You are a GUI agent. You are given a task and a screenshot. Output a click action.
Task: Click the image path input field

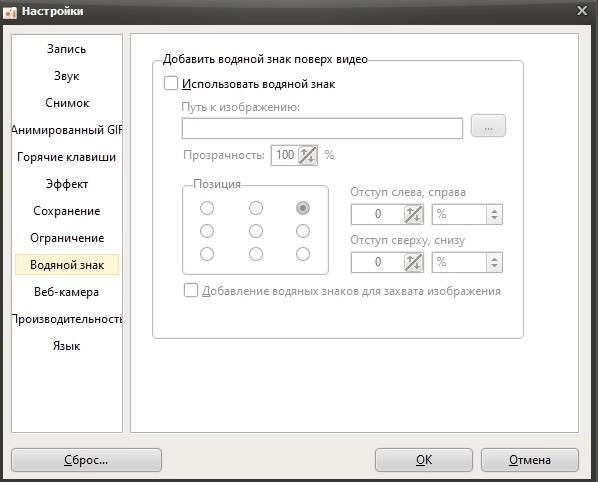[x=322, y=129]
